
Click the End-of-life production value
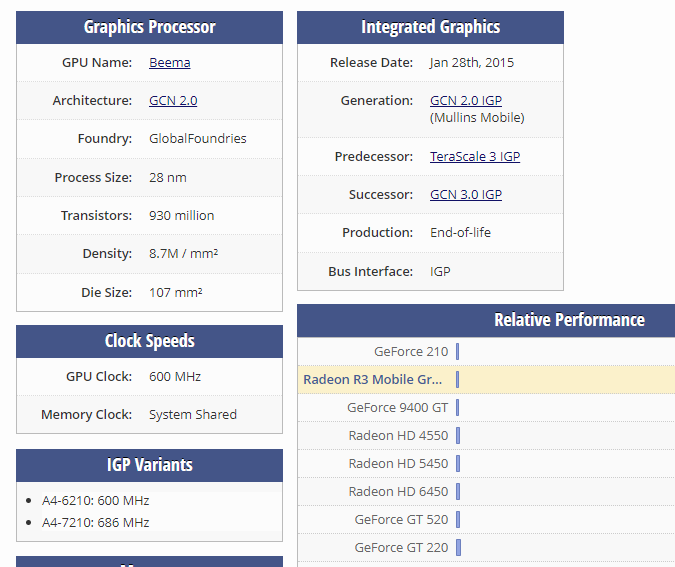460,233
